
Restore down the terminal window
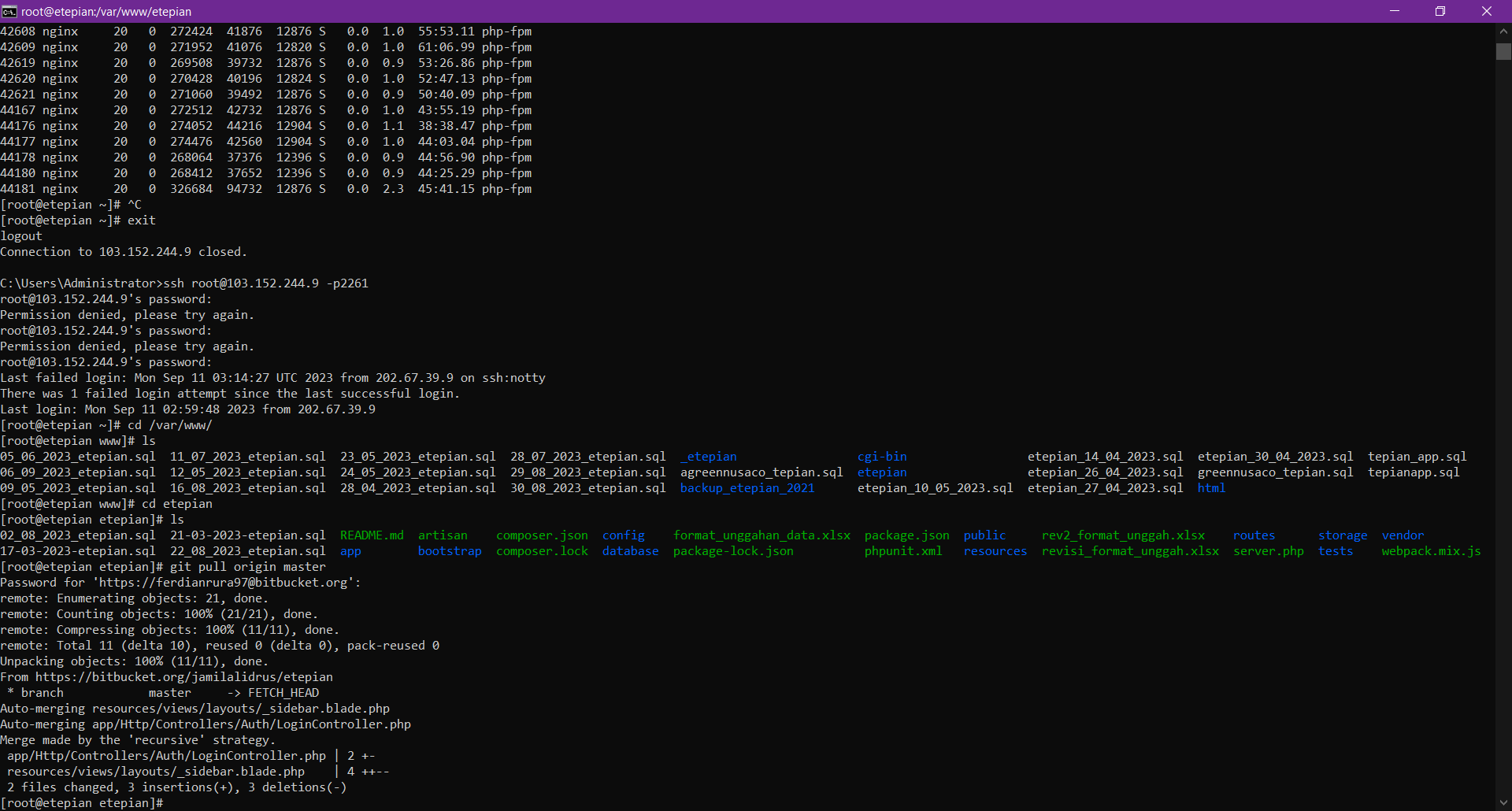(1440, 11)
